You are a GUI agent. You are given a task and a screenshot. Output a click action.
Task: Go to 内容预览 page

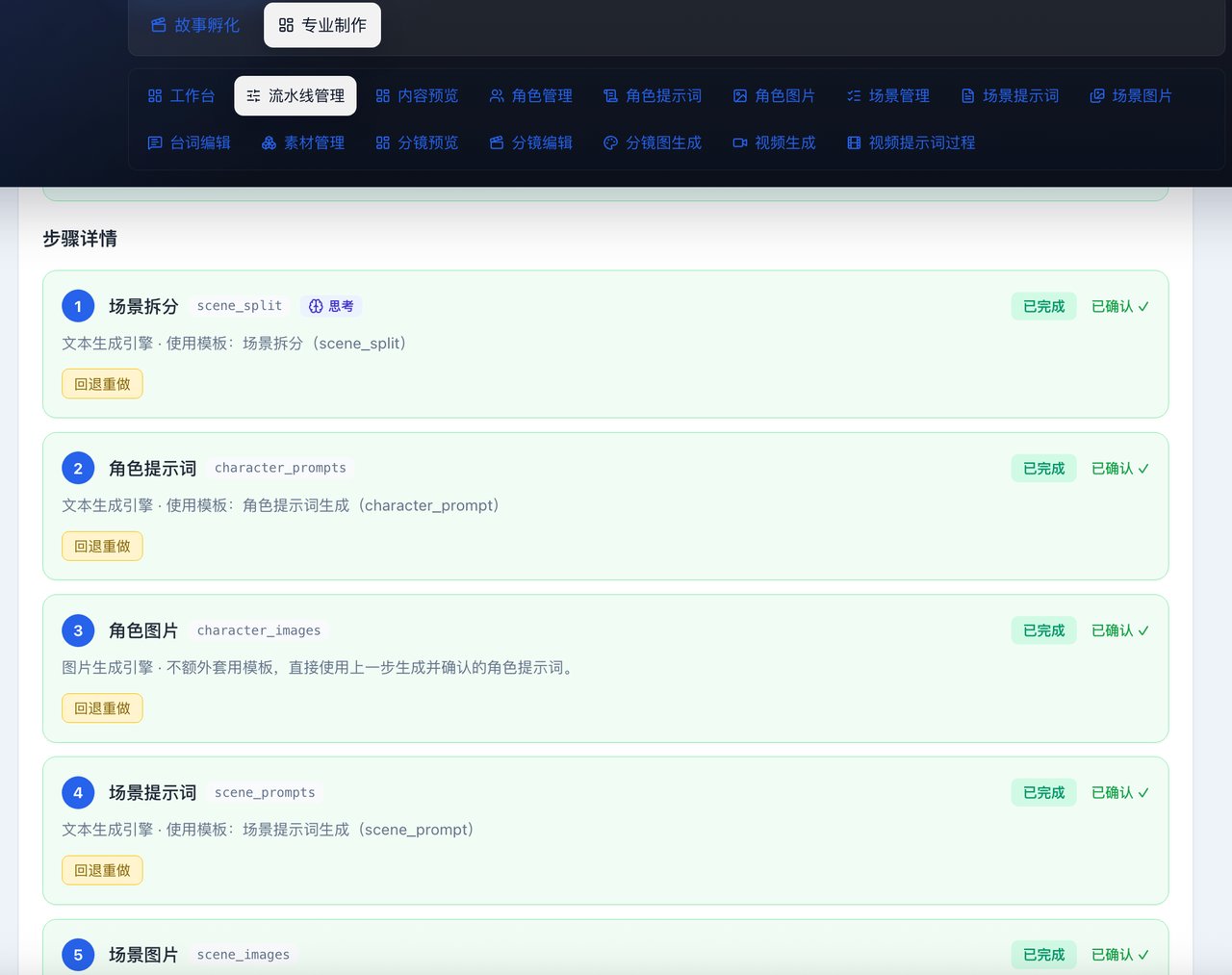[x=417, y=96]
